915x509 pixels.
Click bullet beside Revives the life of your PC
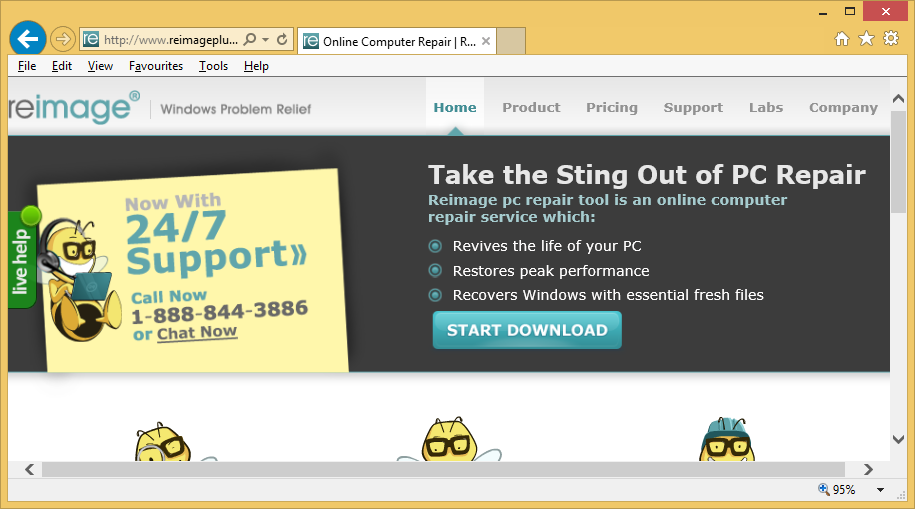tap(435, 246)
